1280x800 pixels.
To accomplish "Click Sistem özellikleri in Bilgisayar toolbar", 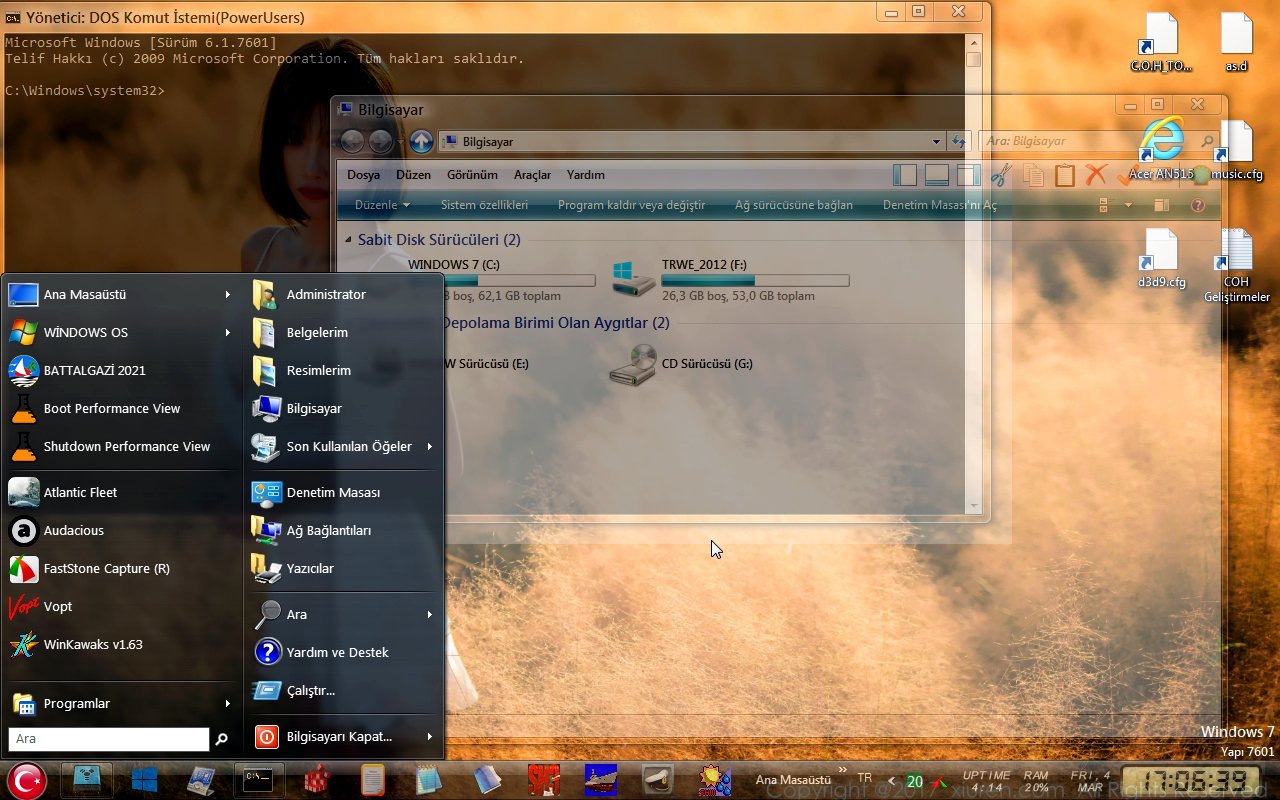I will (x=484, y=205).
